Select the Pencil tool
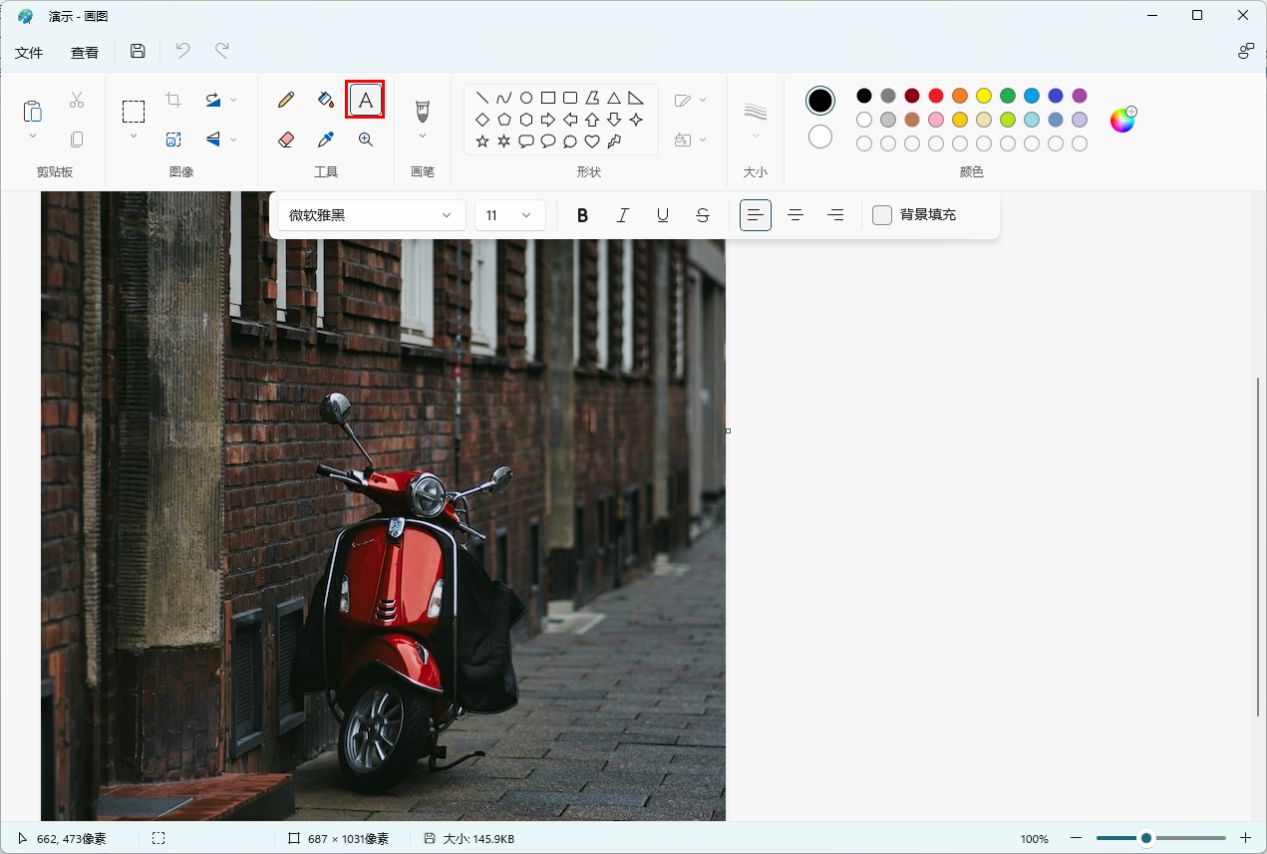Screen dimensions: 1267x854 click(x=285, y=99)
